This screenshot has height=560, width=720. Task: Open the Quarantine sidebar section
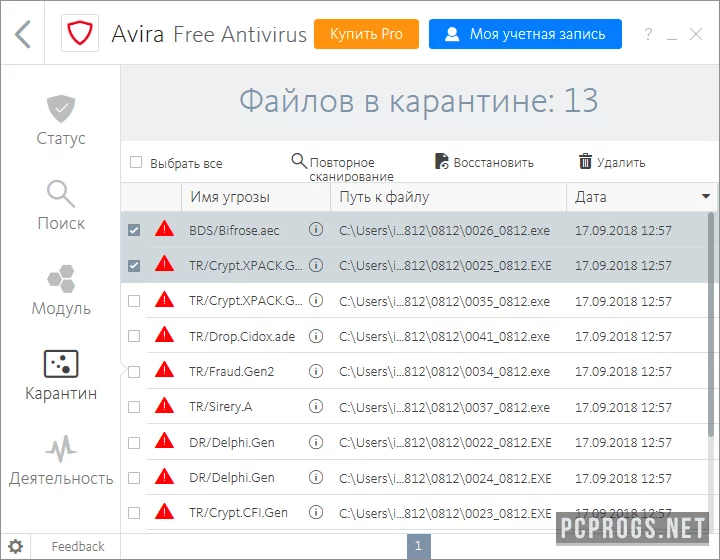(x=61, y=375)
